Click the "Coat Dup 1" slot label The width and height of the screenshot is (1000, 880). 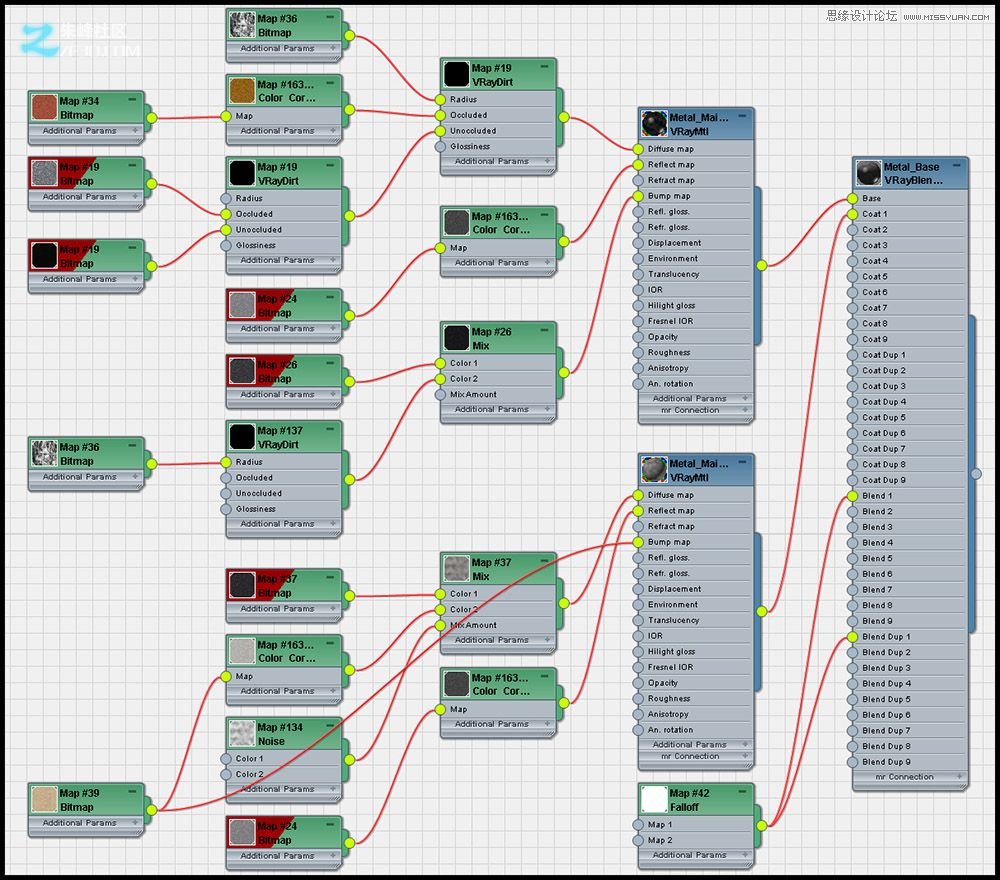point(884,355)
